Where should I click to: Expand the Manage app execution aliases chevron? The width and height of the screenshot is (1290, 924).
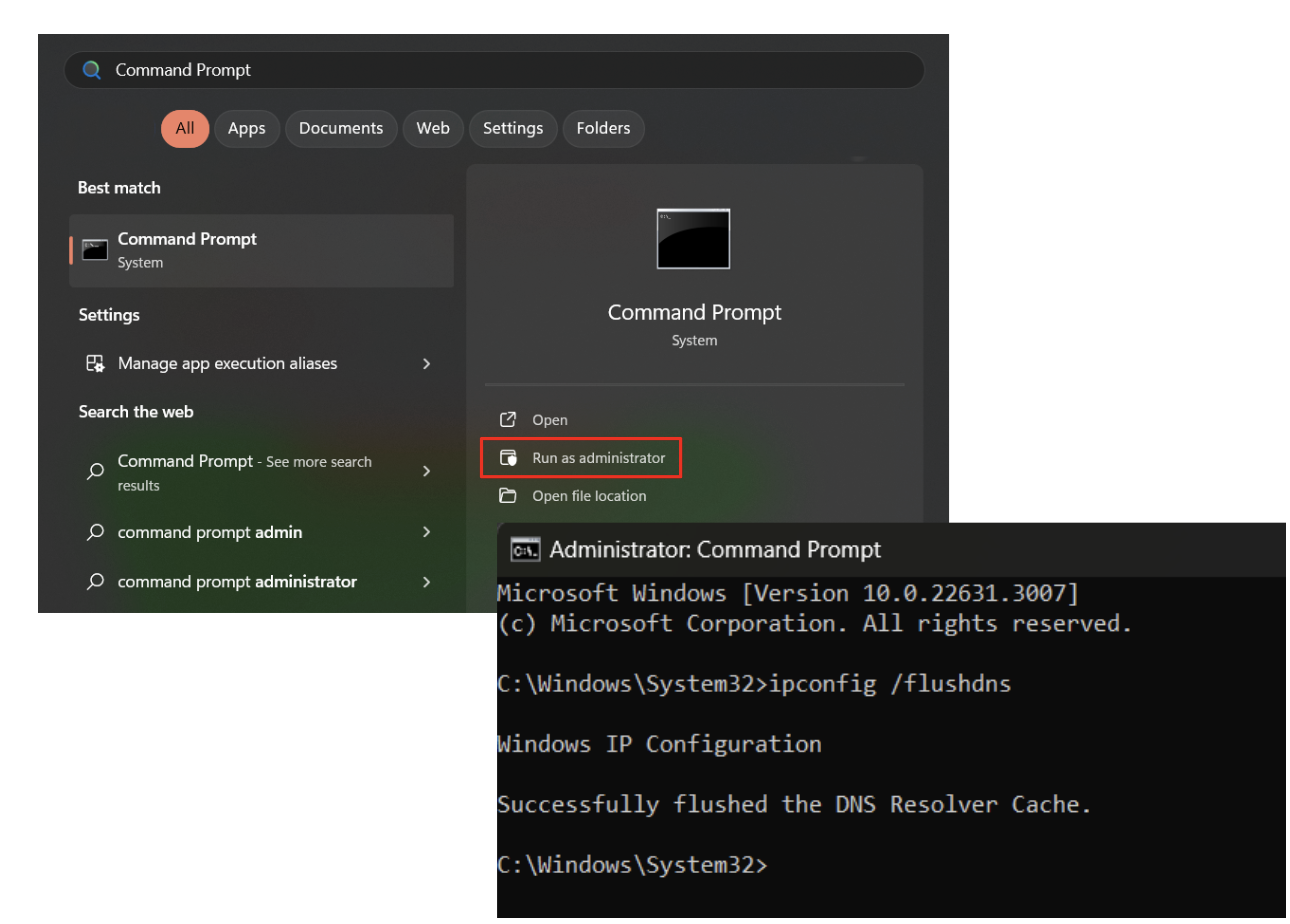coord(426,363)
